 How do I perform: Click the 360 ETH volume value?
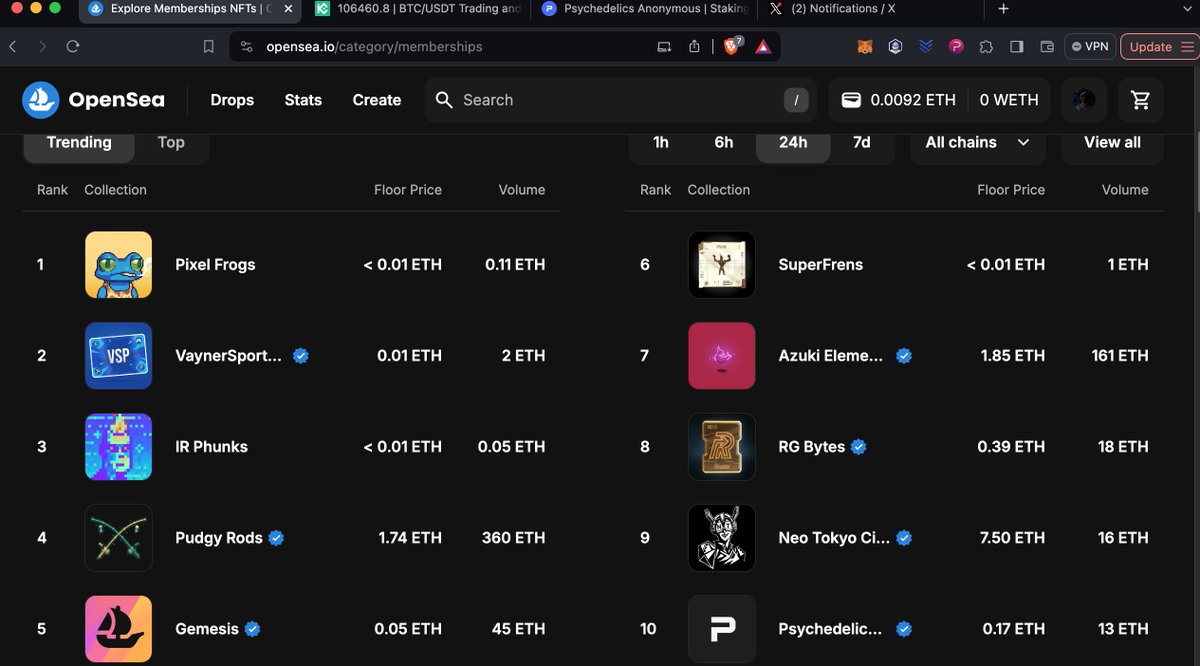point(514,538)
